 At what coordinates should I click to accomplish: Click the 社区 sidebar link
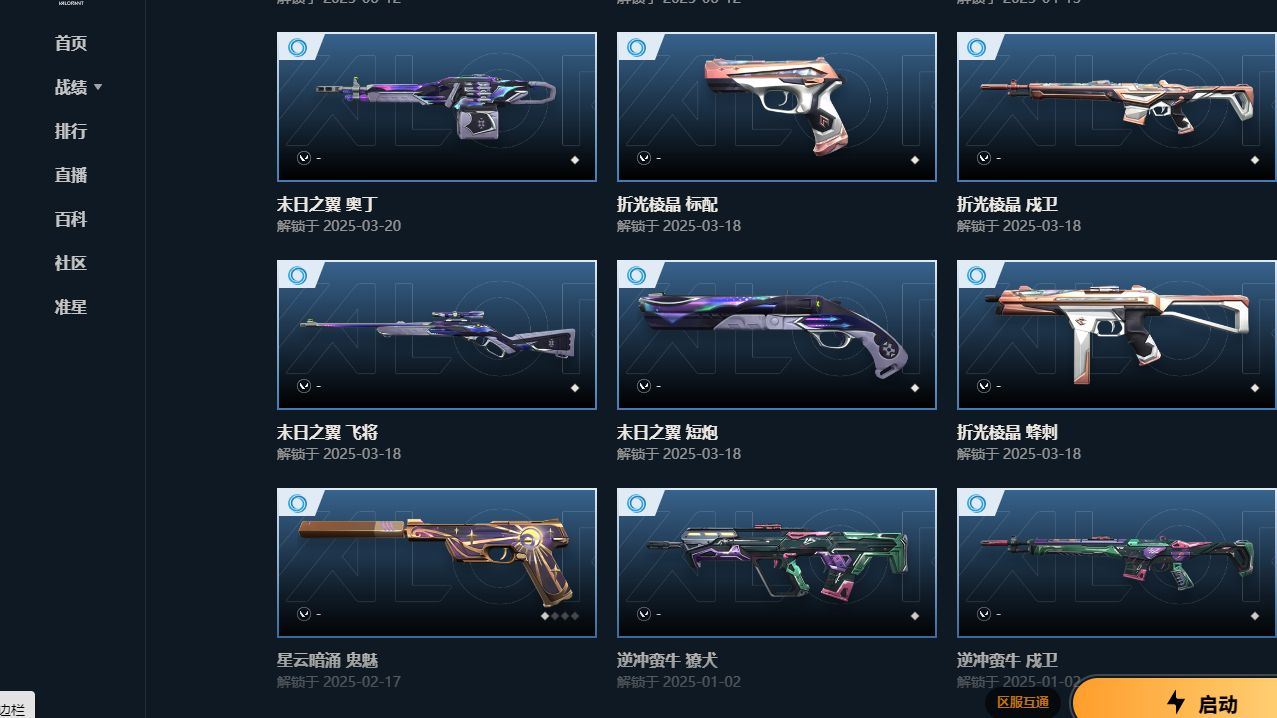coord(71,263)
